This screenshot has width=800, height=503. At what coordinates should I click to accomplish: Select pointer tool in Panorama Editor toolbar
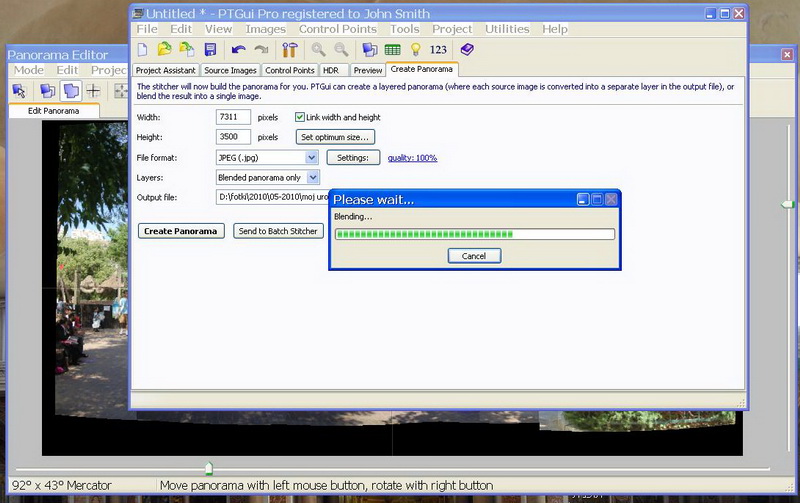(19, 91)
